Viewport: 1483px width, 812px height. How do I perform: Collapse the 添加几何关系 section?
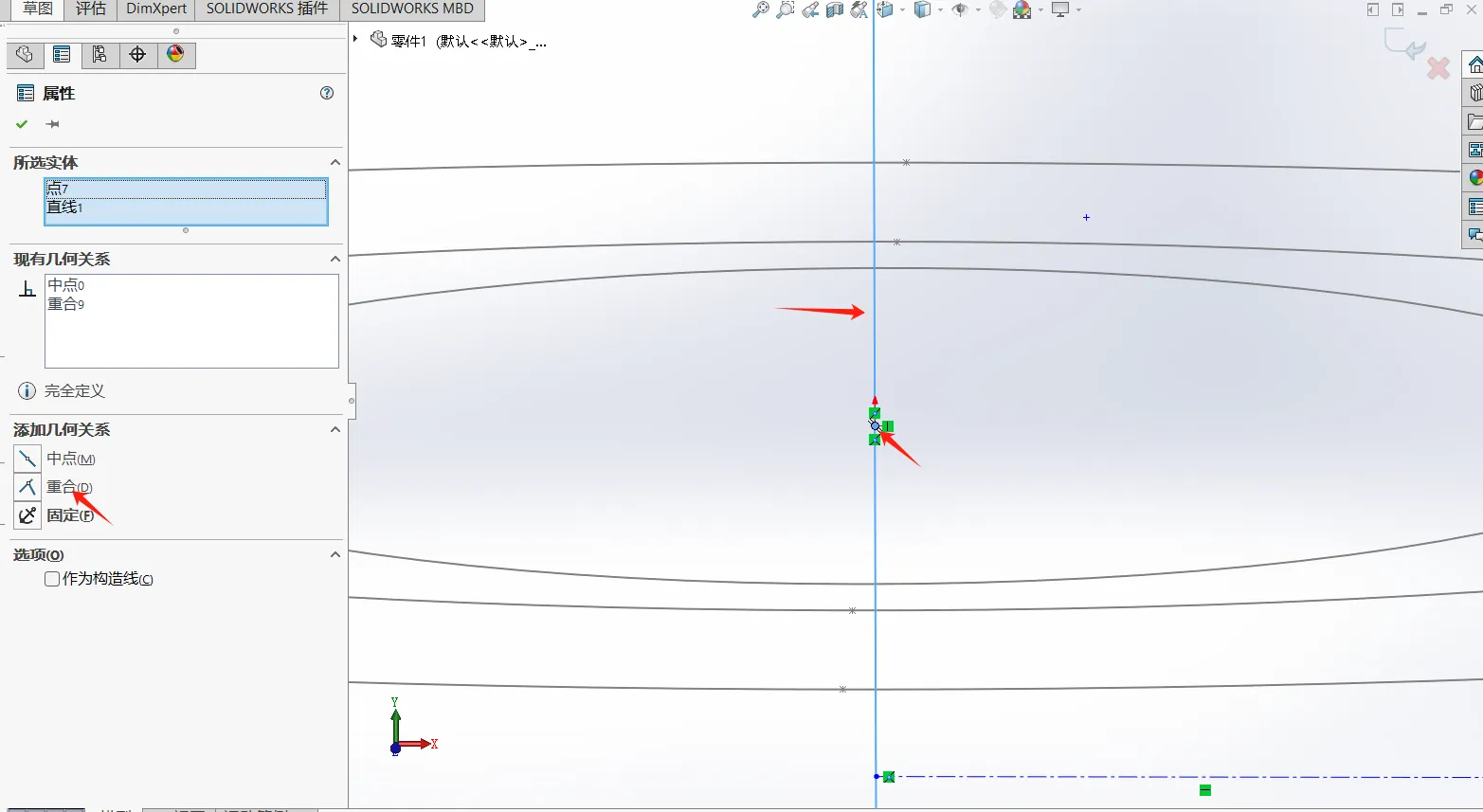[335, 429]
